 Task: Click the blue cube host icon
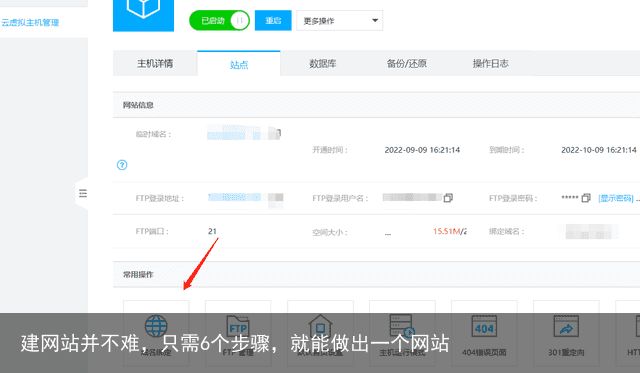coord(143,15)
